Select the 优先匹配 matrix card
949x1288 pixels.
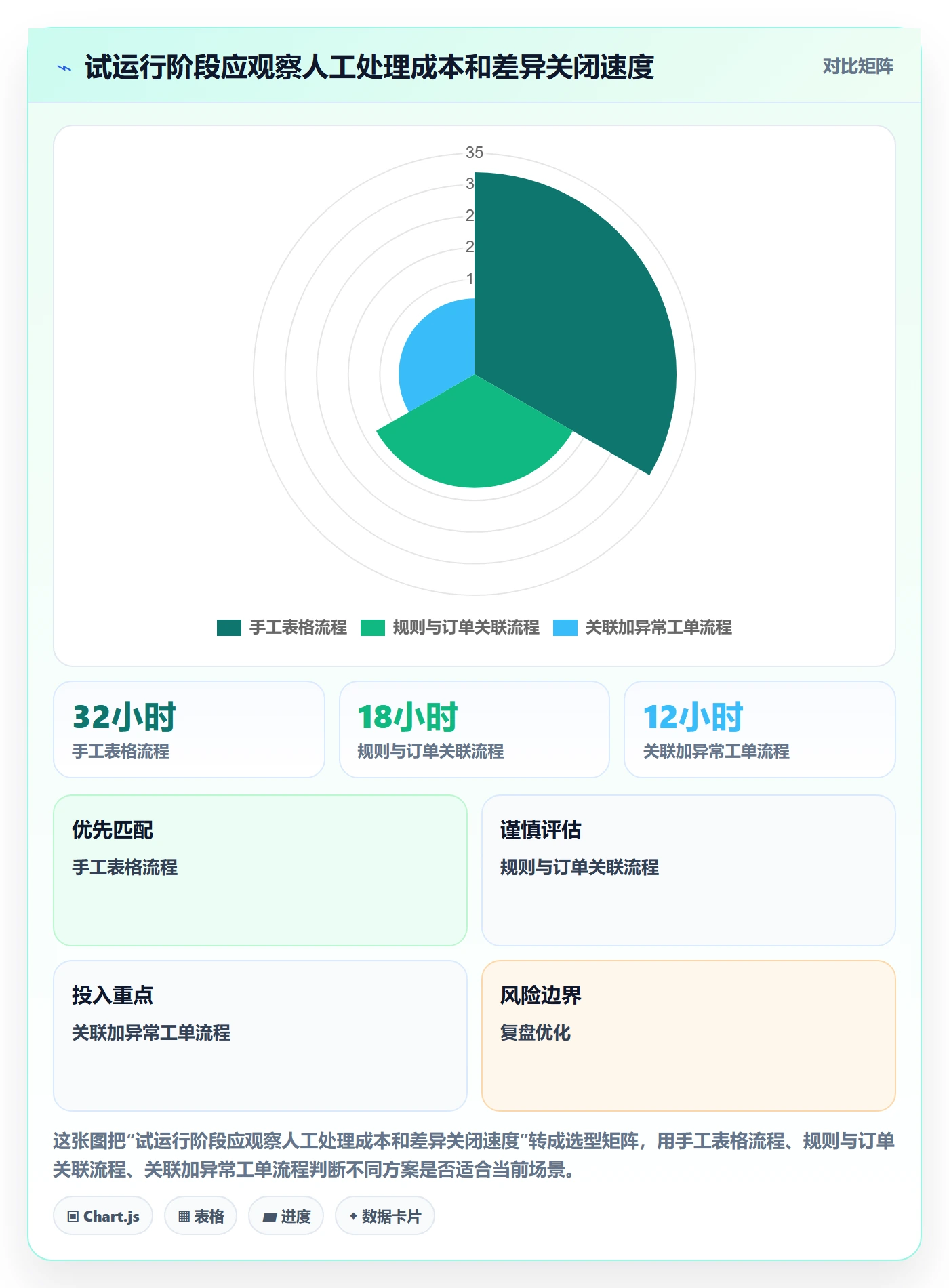260,870
